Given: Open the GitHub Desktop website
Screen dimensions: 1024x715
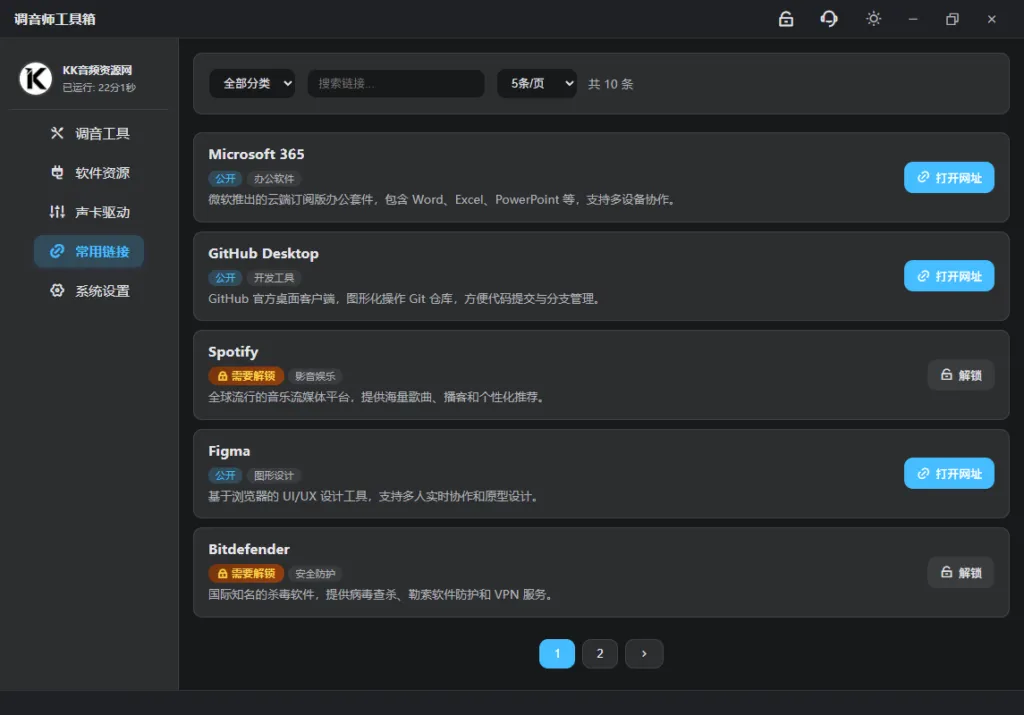Looking at the screenshot, I should point(949,276).
